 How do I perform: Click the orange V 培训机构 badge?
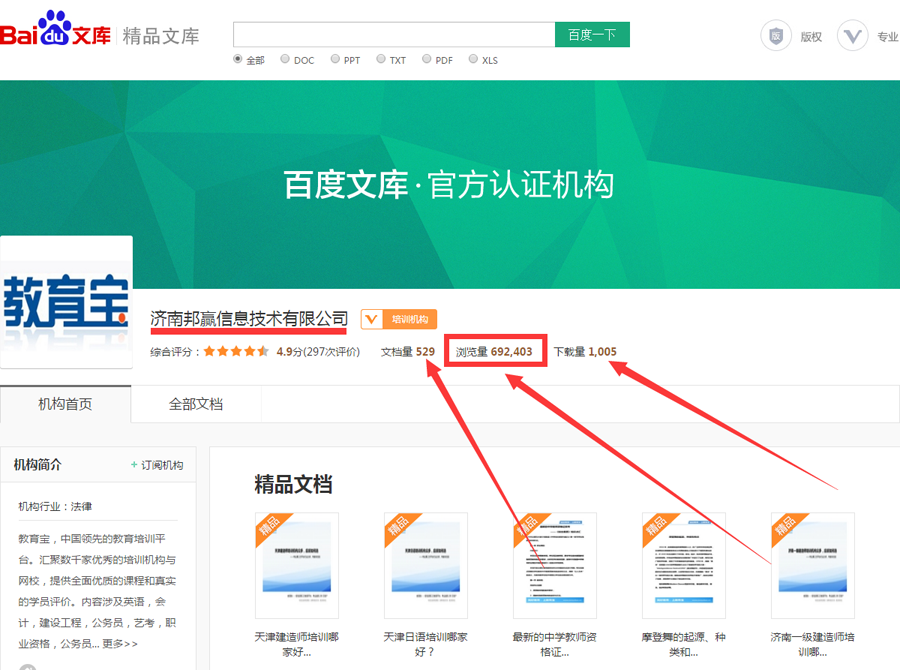(x=399, y=319)
